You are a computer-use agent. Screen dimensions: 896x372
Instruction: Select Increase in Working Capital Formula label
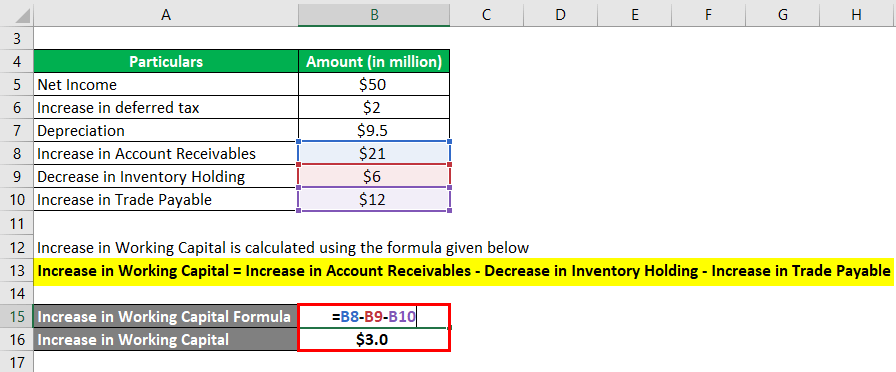click(166, 317)
